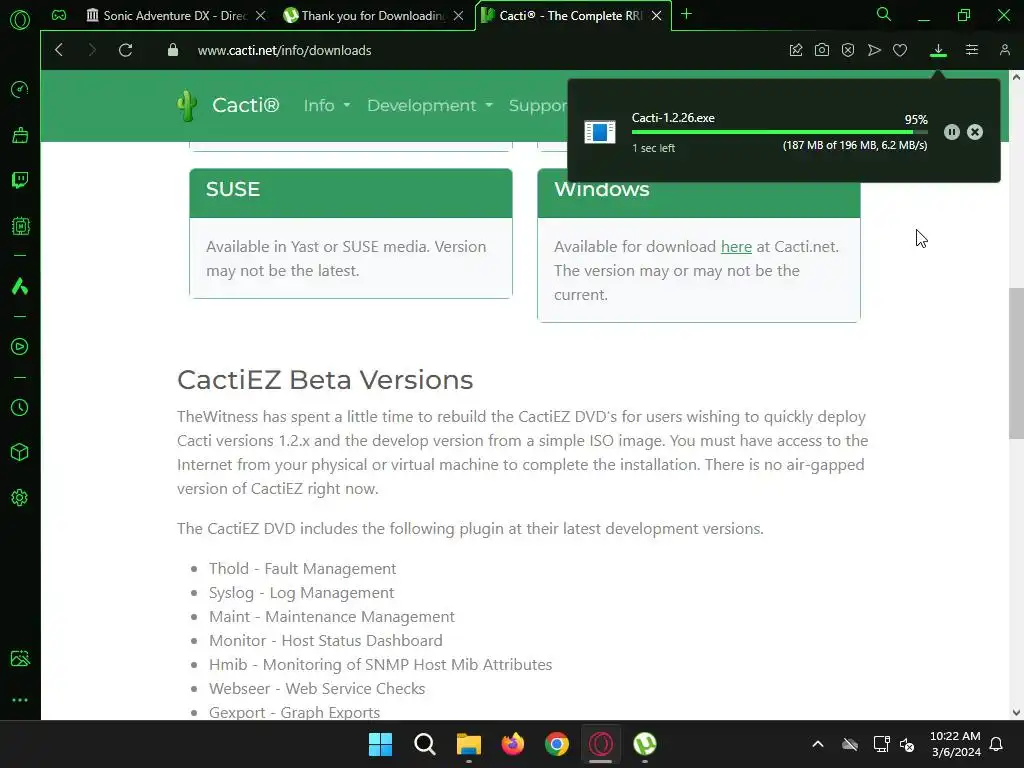Viewport: 1024px width, 768px height.
Task: Reload the Cacti downloads page
Action: pyautogui.click(x=125, y=50)
